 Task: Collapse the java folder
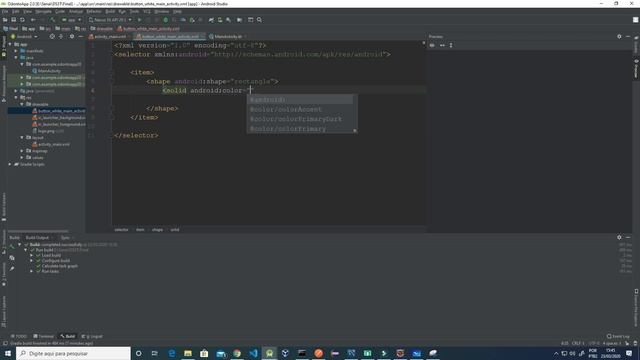coord(16,58)
